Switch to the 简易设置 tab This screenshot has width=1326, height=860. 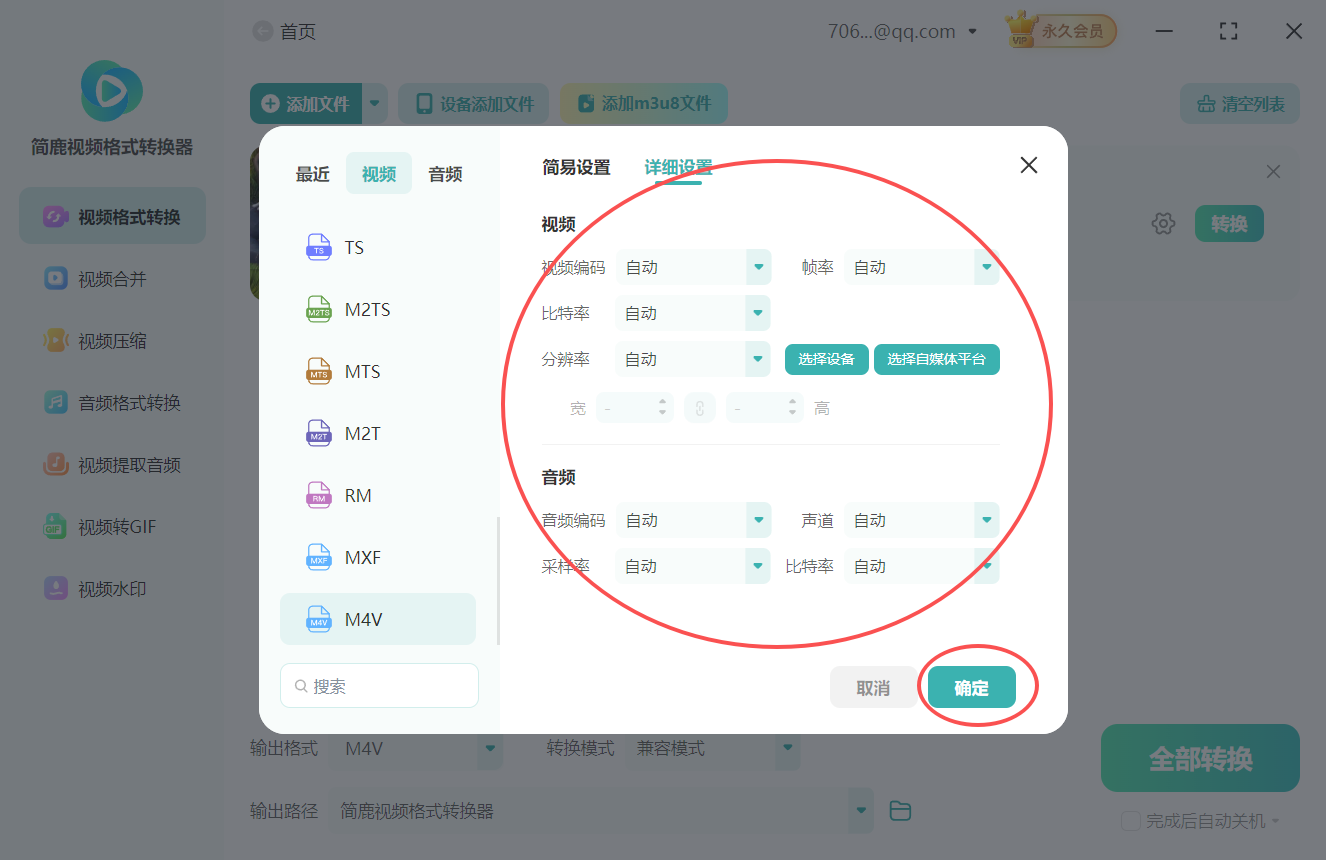coord(577,167)
